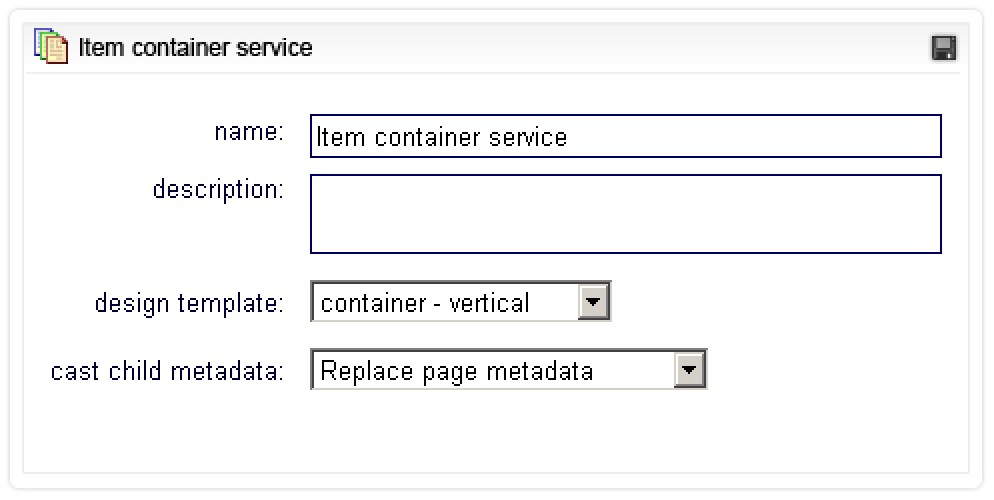The height and width of the screenshot is (500, 994).
Task: Click the "cast child metadata:" label
Action: click(167, 372)
